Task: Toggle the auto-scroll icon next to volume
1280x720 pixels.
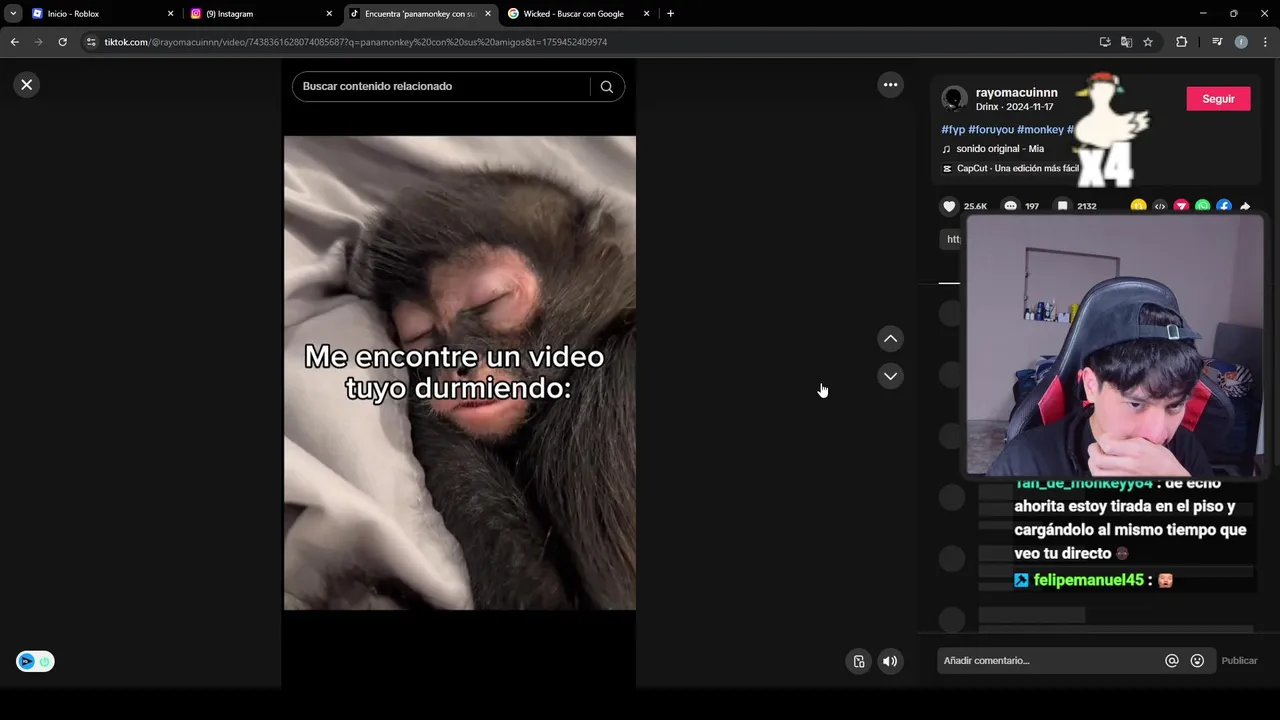Action: tap(858, 661)
